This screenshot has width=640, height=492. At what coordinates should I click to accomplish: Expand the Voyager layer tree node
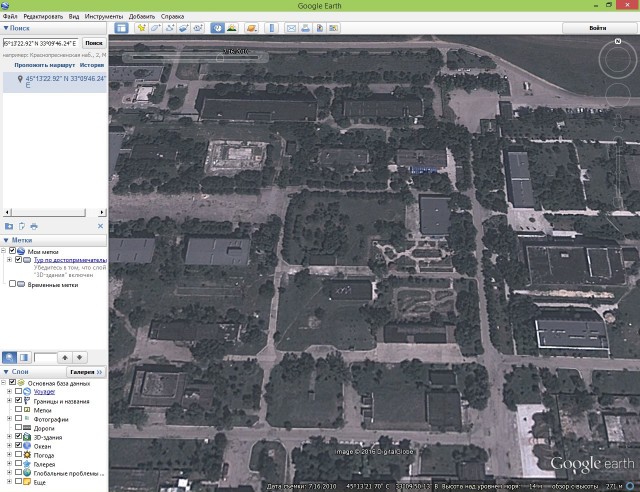(x=9, y=391)
